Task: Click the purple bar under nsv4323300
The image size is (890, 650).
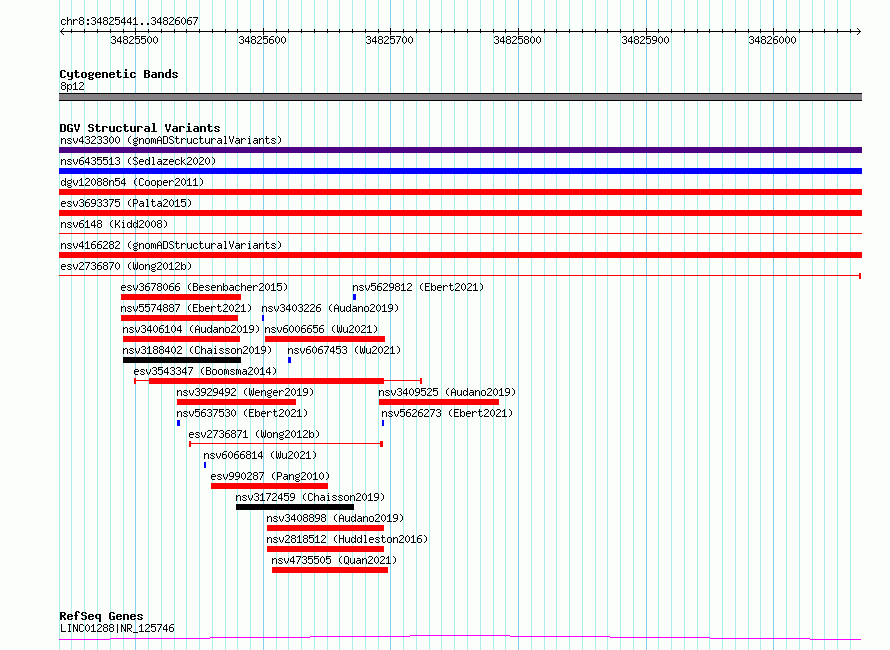Action: coord(460,150)
